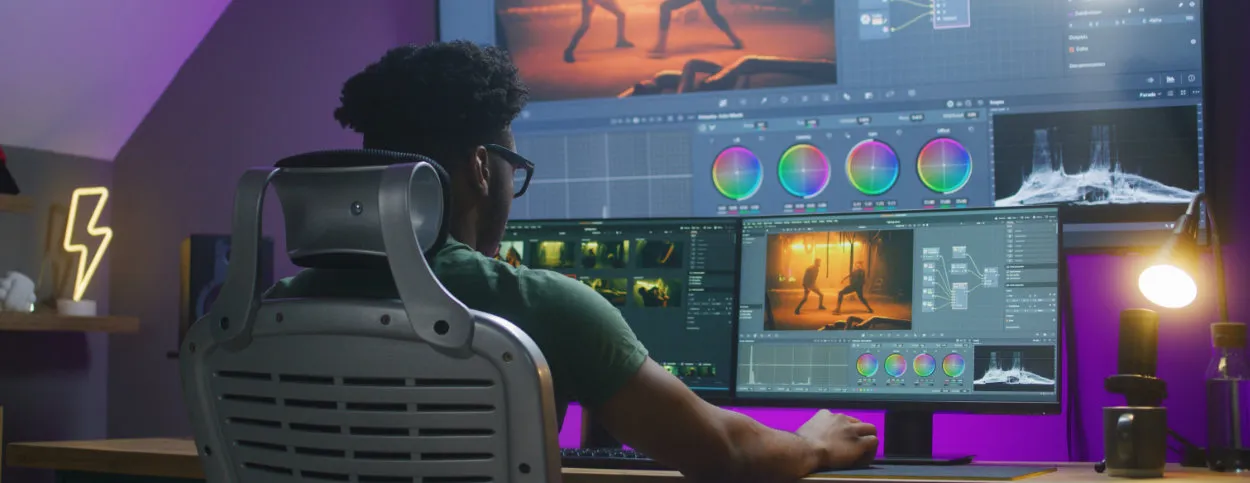1250x483 pixels.
Task: Click the Lift color wheel on the large monitor
Action: 737,172
